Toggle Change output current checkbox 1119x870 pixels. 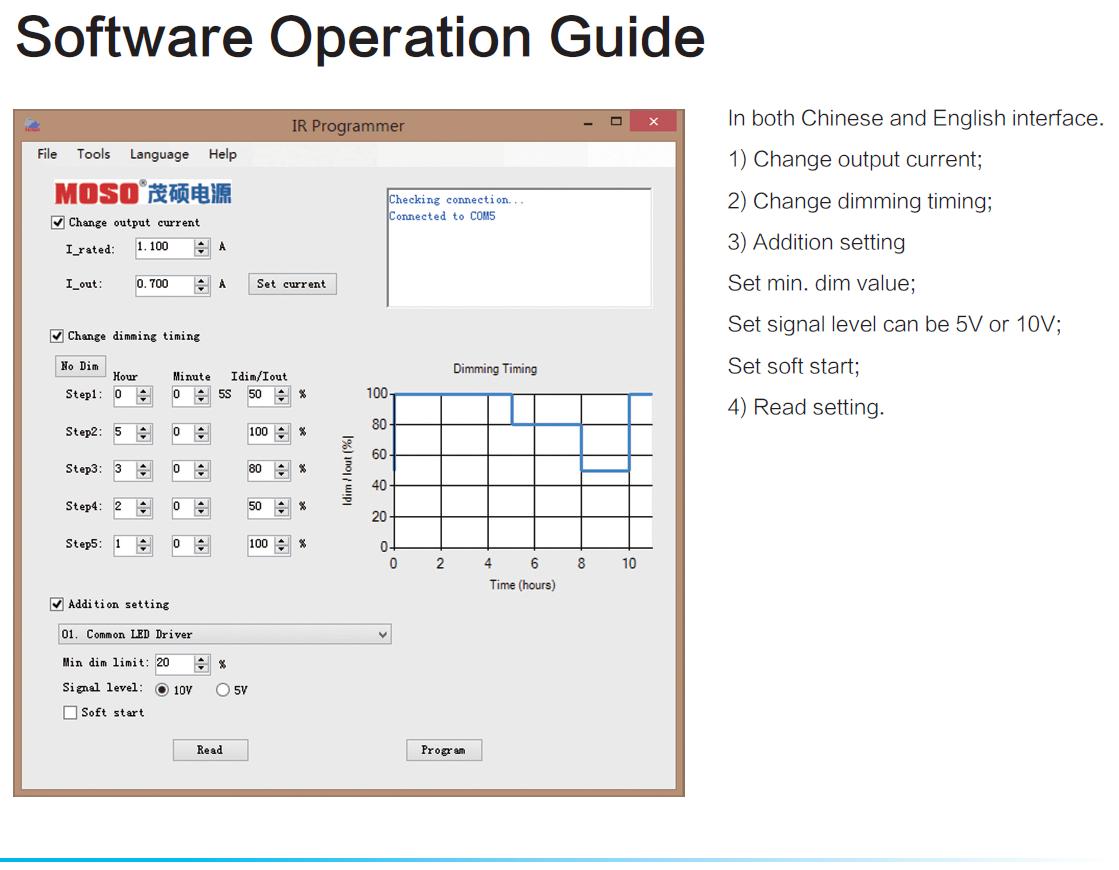[x=58, y=223]
